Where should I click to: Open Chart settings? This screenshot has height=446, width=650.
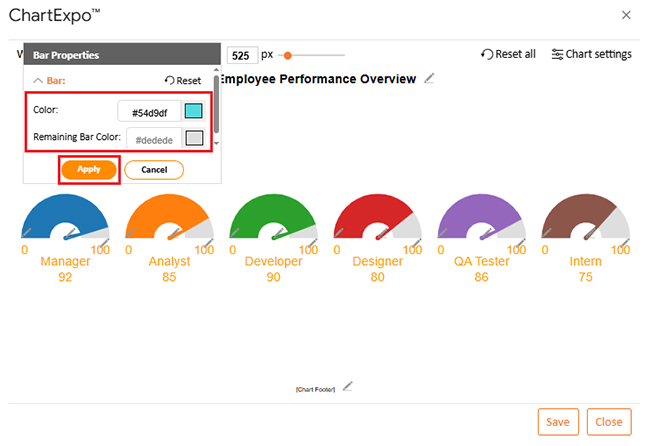pos(591,54)
